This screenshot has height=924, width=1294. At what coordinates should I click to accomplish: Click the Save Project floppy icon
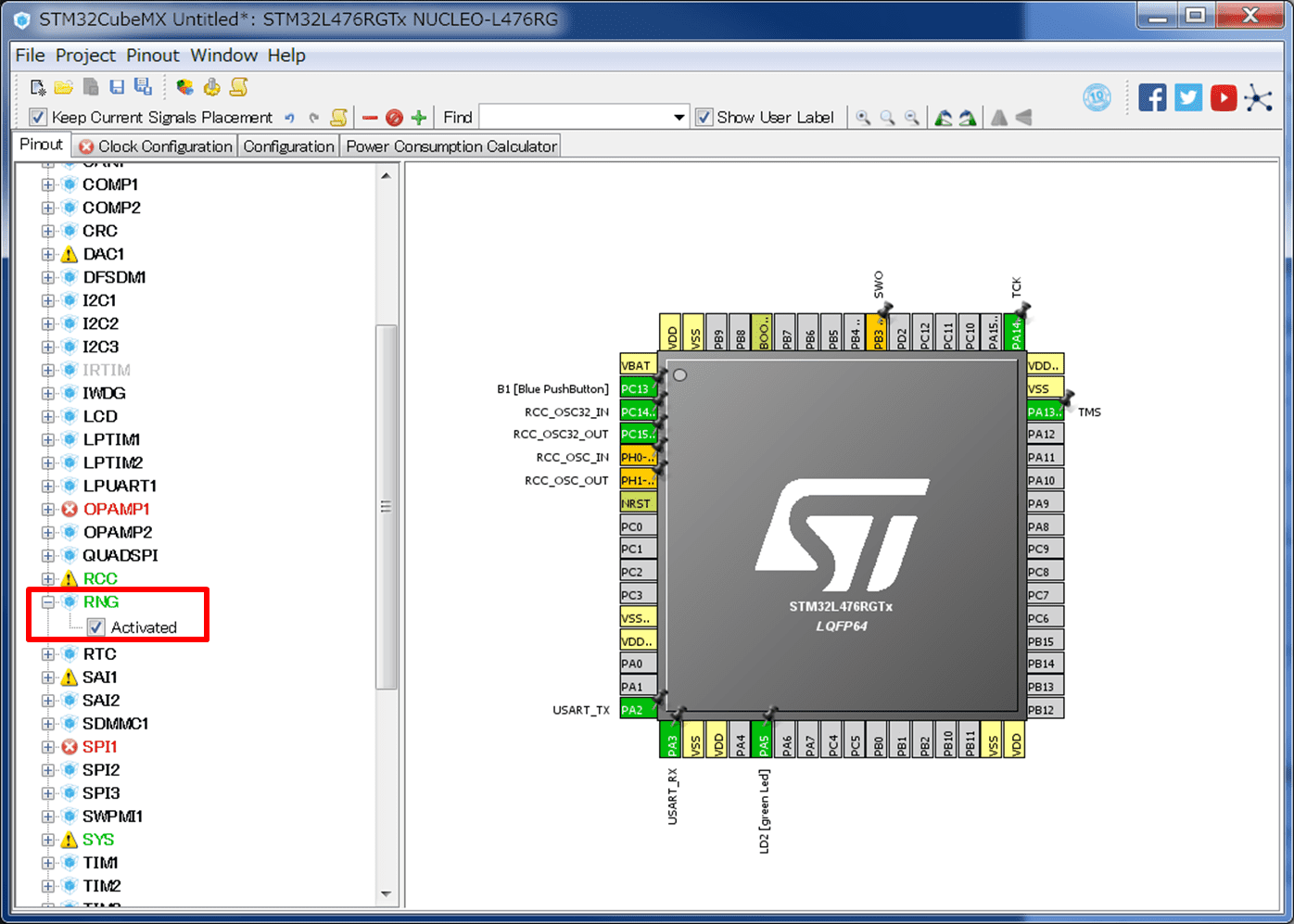pyautogui.click(x=117, y=87)
